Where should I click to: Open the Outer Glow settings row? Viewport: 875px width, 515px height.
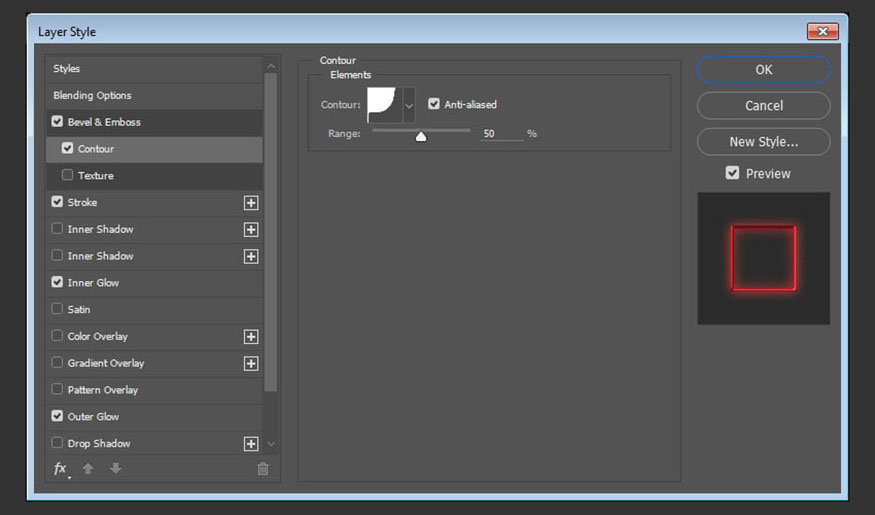point(154,417)
